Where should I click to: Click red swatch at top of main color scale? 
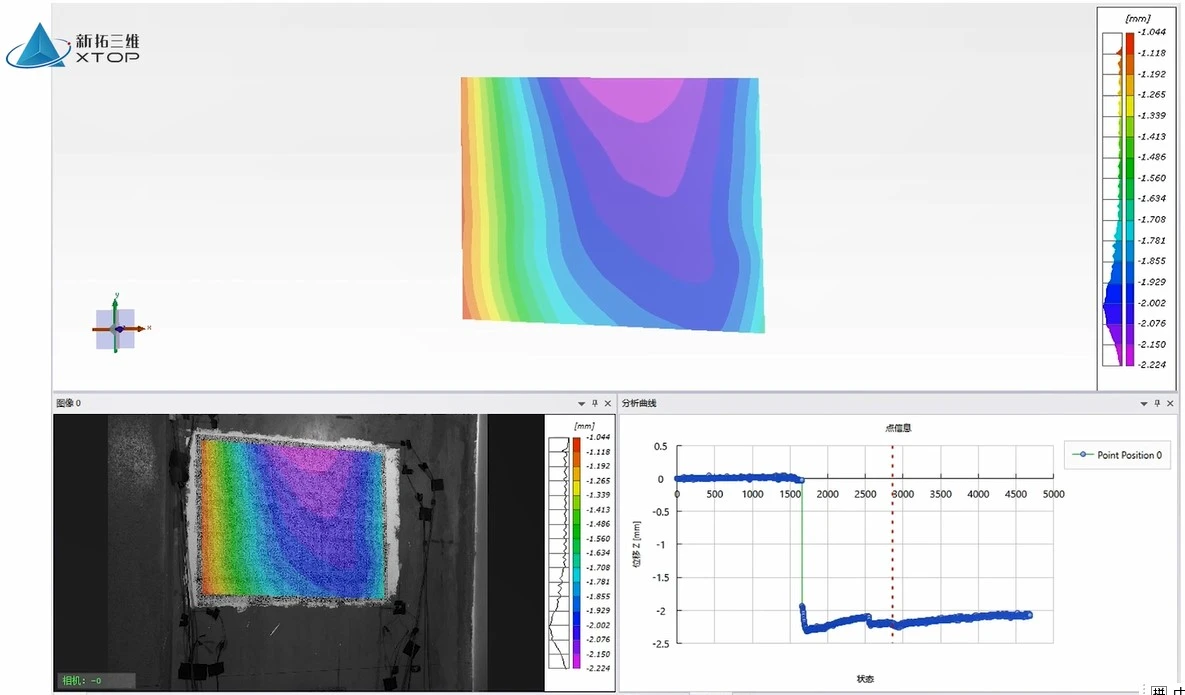1129,42
